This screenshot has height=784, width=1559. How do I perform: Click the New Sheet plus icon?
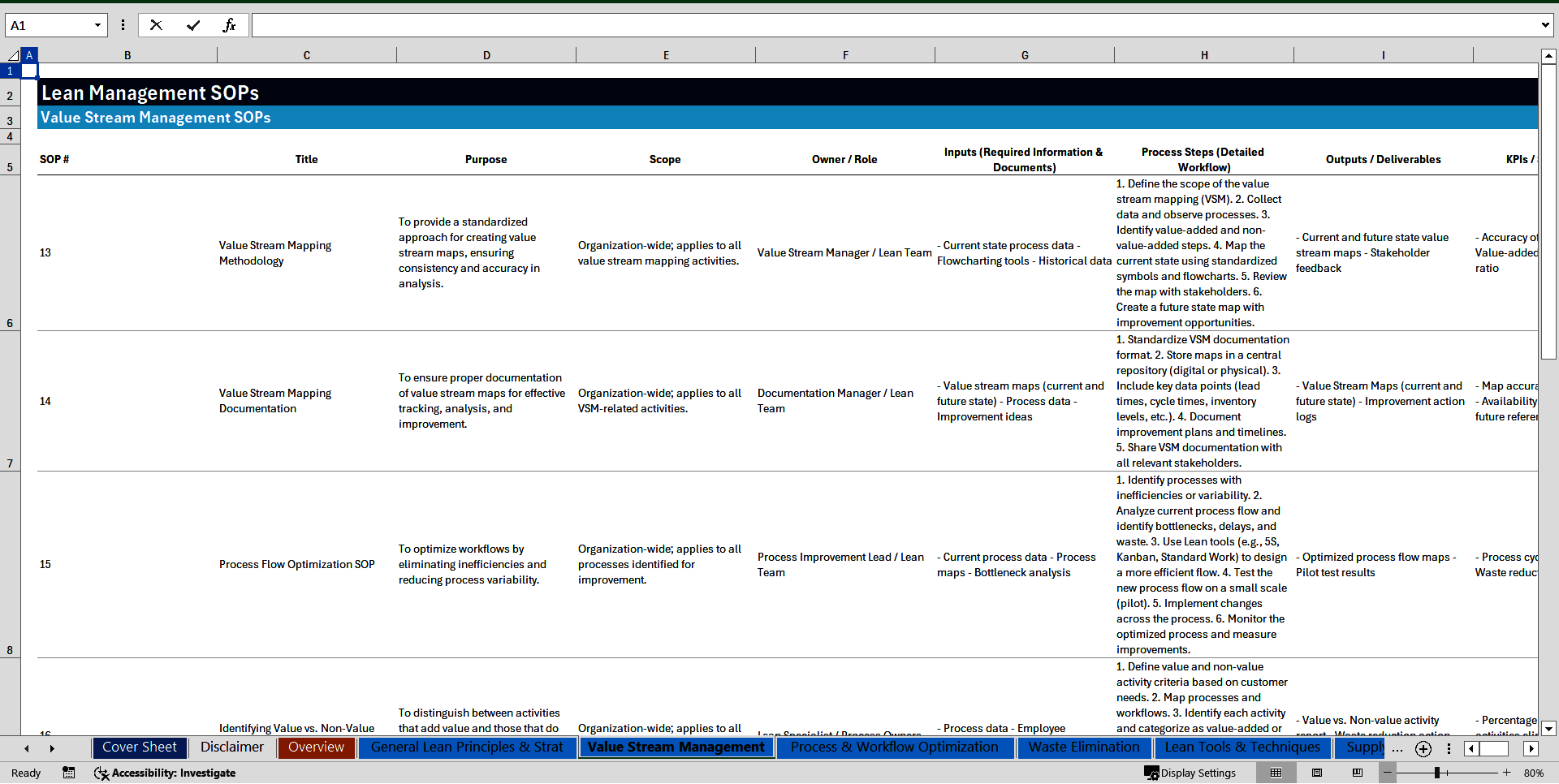pyautogui.click(x=1423, y=748)
